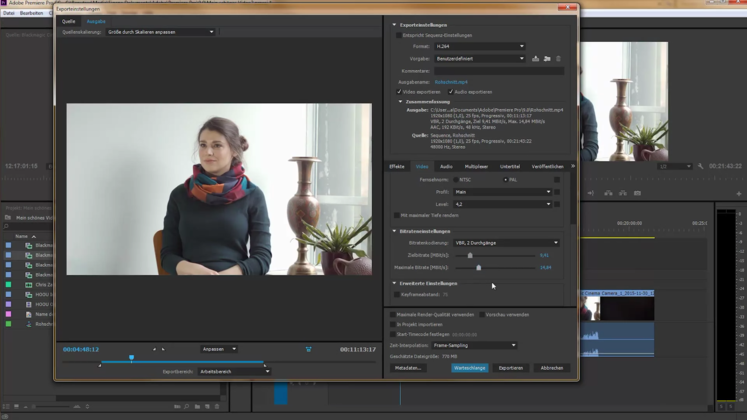
Task: Click the Zielbitrate slider handle
Action: pyautogui.click(x=470, y=255)
